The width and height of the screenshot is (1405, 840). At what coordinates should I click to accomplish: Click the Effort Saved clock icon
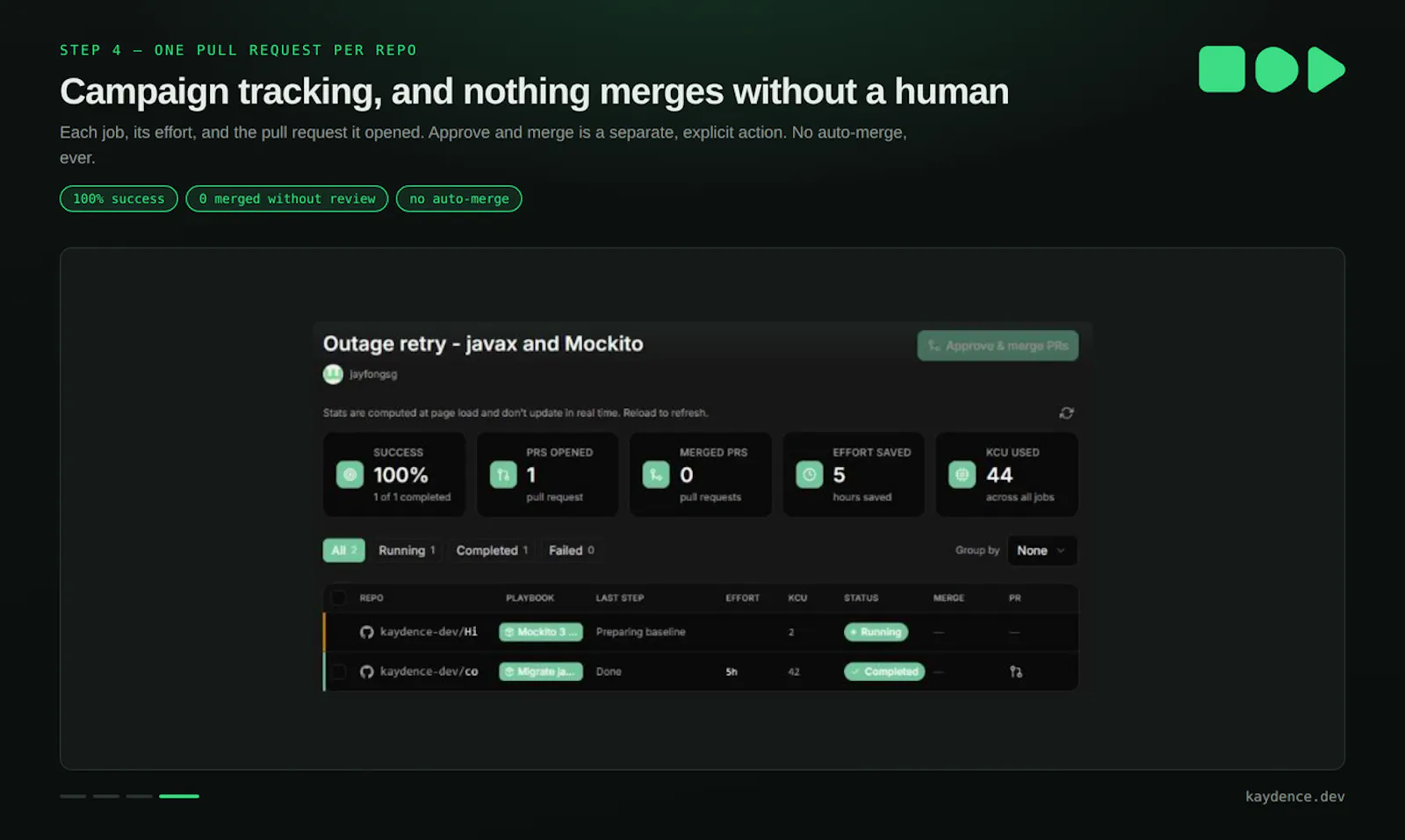(x=810, y=475)
